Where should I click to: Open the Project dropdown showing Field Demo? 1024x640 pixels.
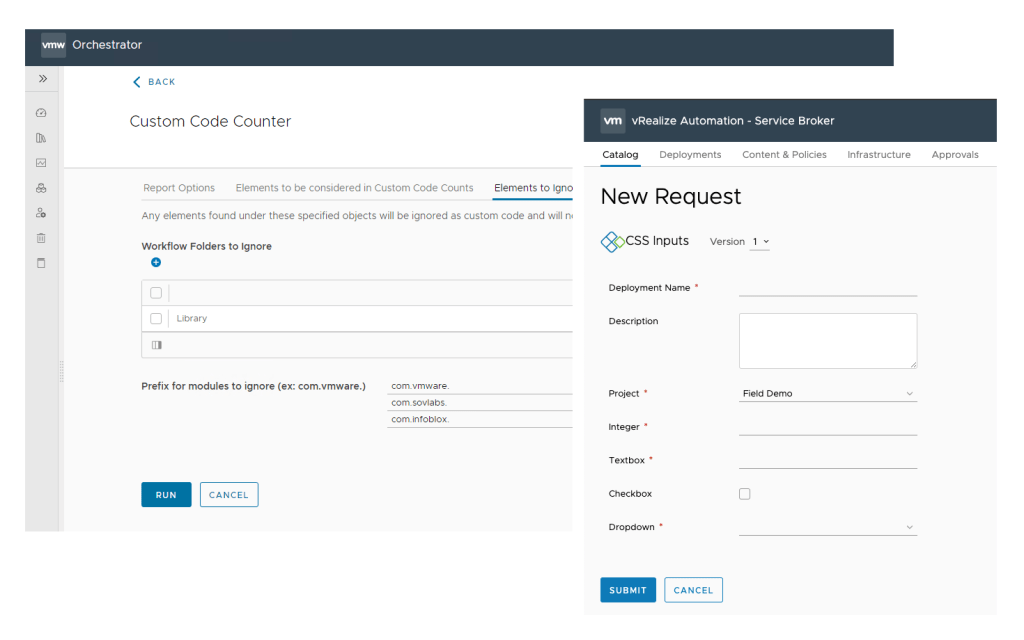click(827, 394)
